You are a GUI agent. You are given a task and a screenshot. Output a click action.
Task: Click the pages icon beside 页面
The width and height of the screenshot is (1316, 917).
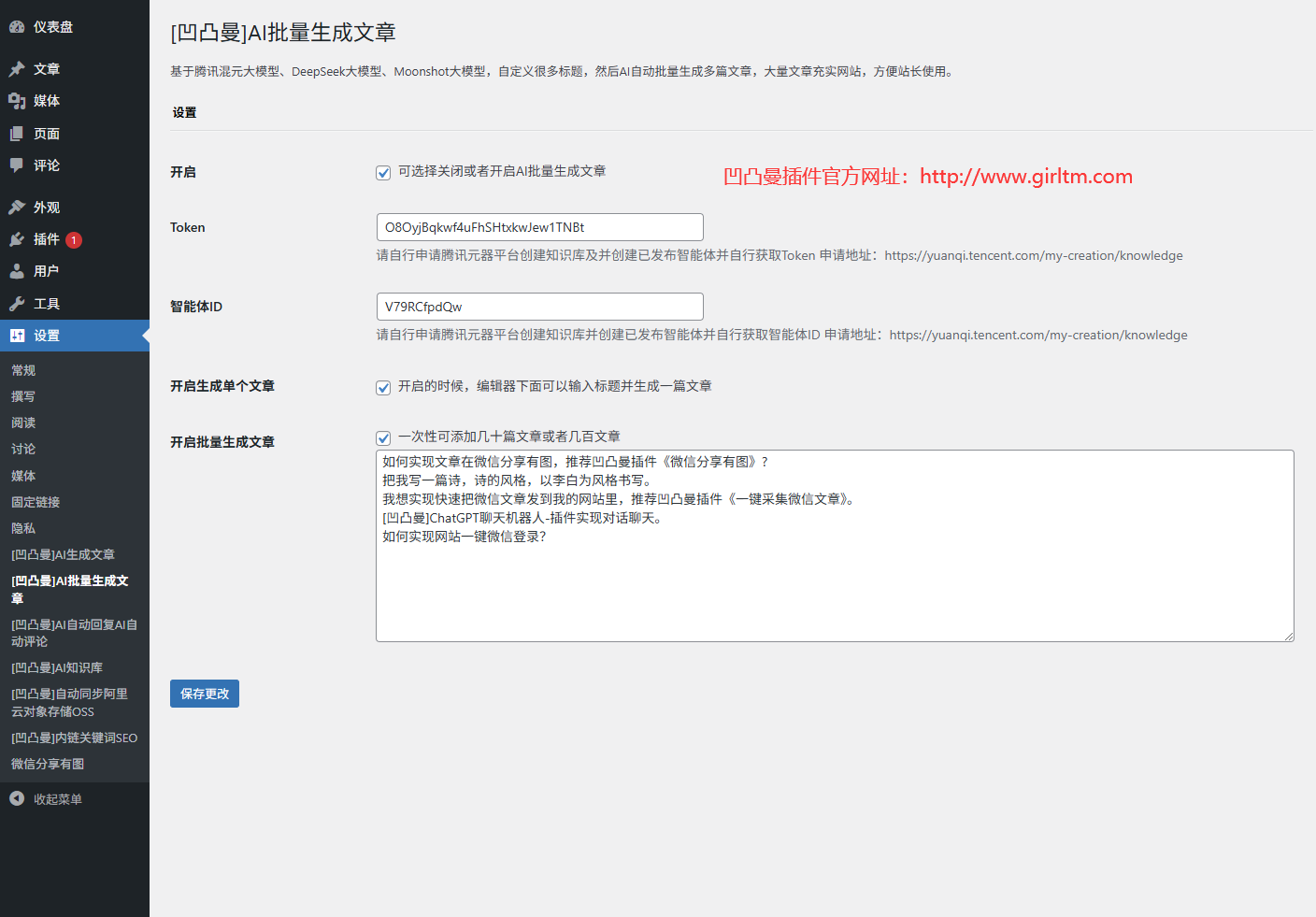click(17, 134)
